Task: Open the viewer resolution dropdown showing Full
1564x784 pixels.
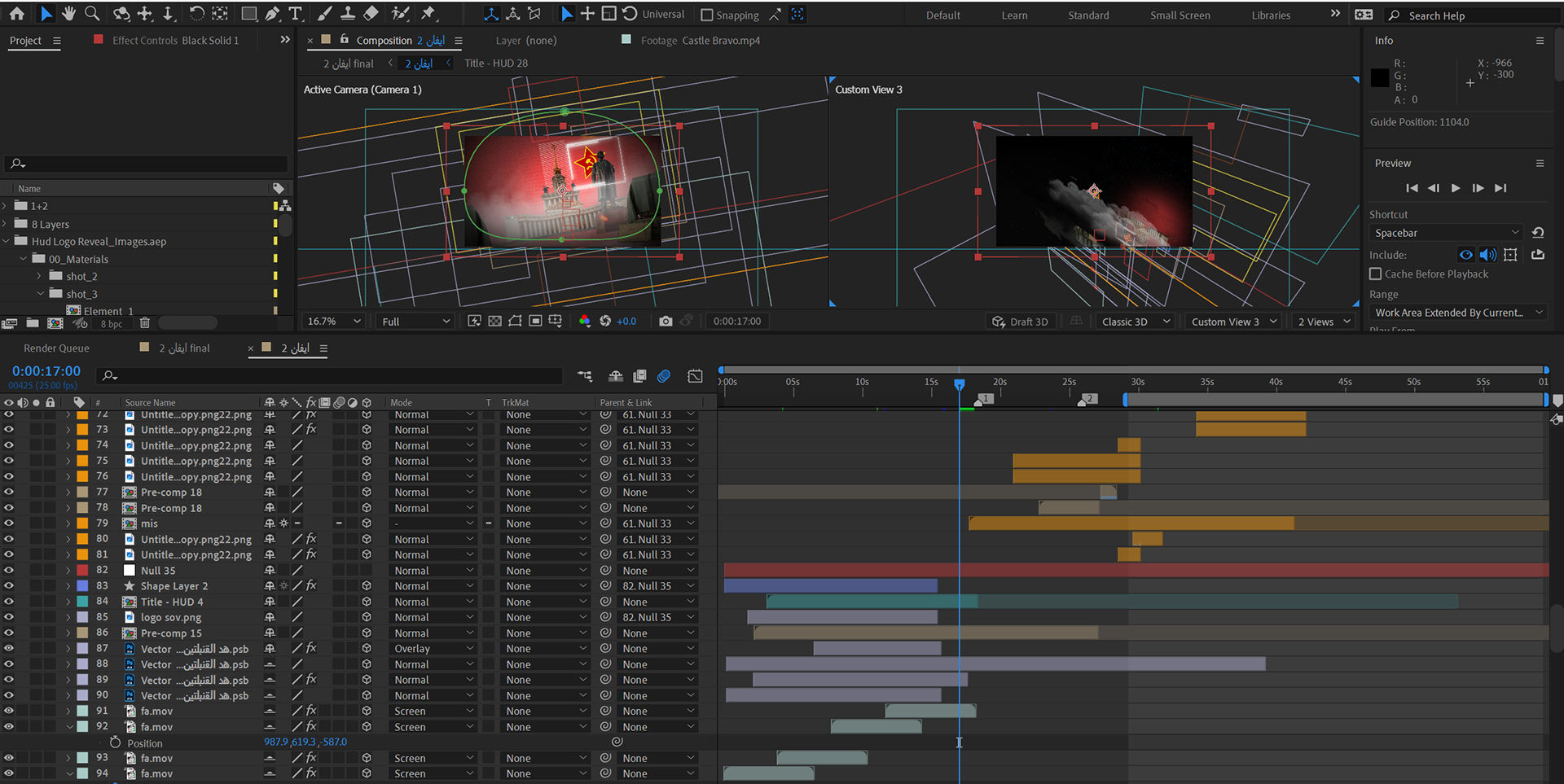Action: (415, 322)
